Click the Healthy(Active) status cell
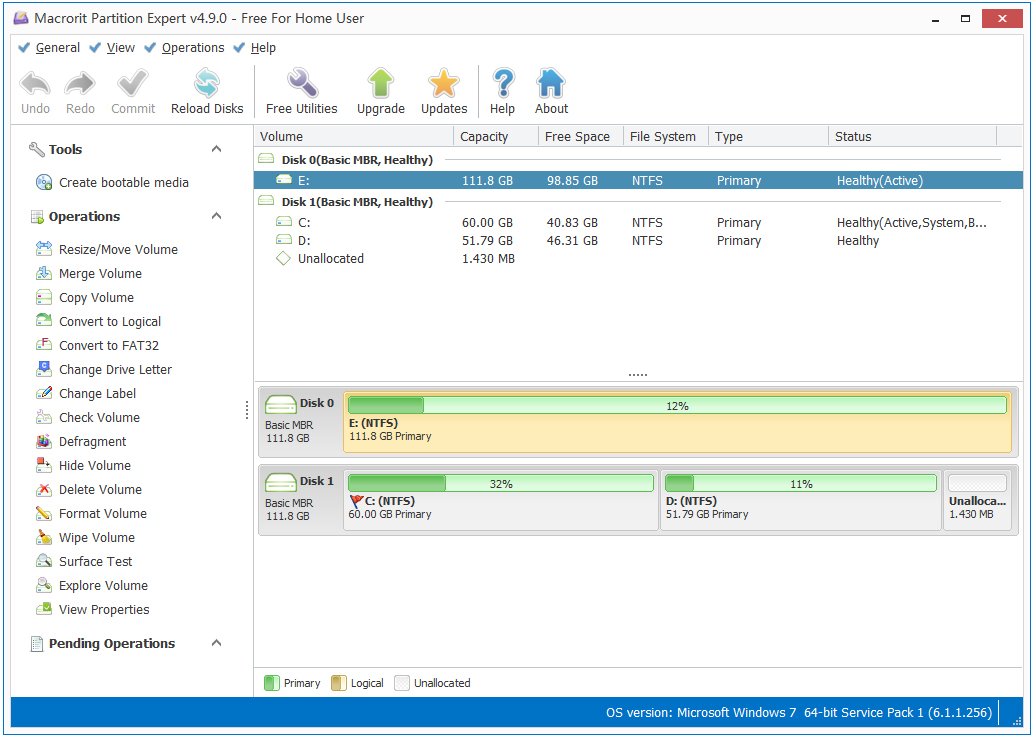This screenshot has height=737, width=1033. pyautogui.click(x=879, y=180)
